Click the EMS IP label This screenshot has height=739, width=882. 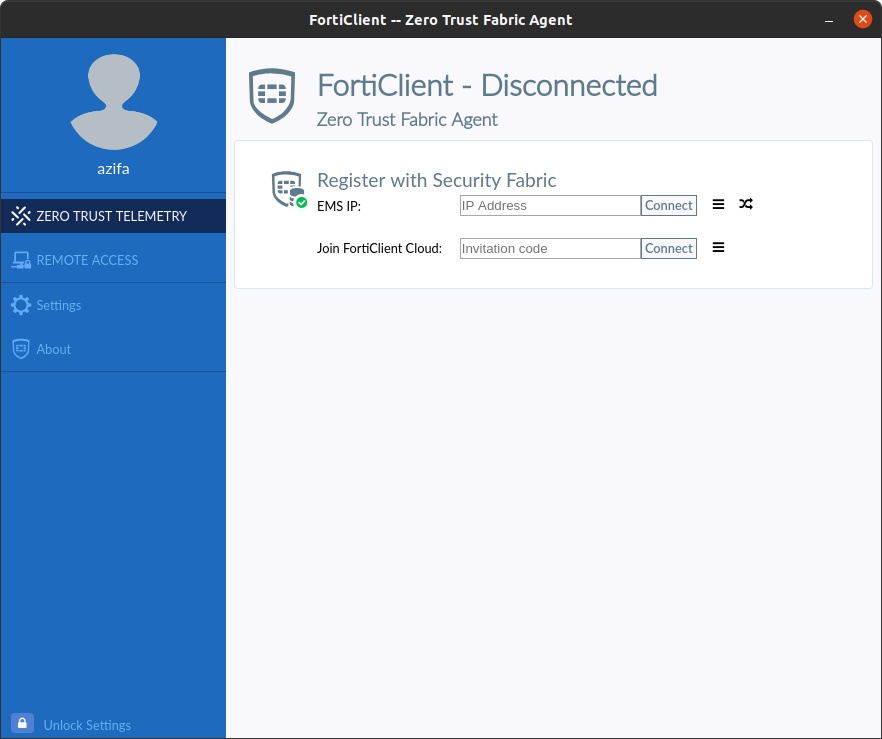point(339,206)
